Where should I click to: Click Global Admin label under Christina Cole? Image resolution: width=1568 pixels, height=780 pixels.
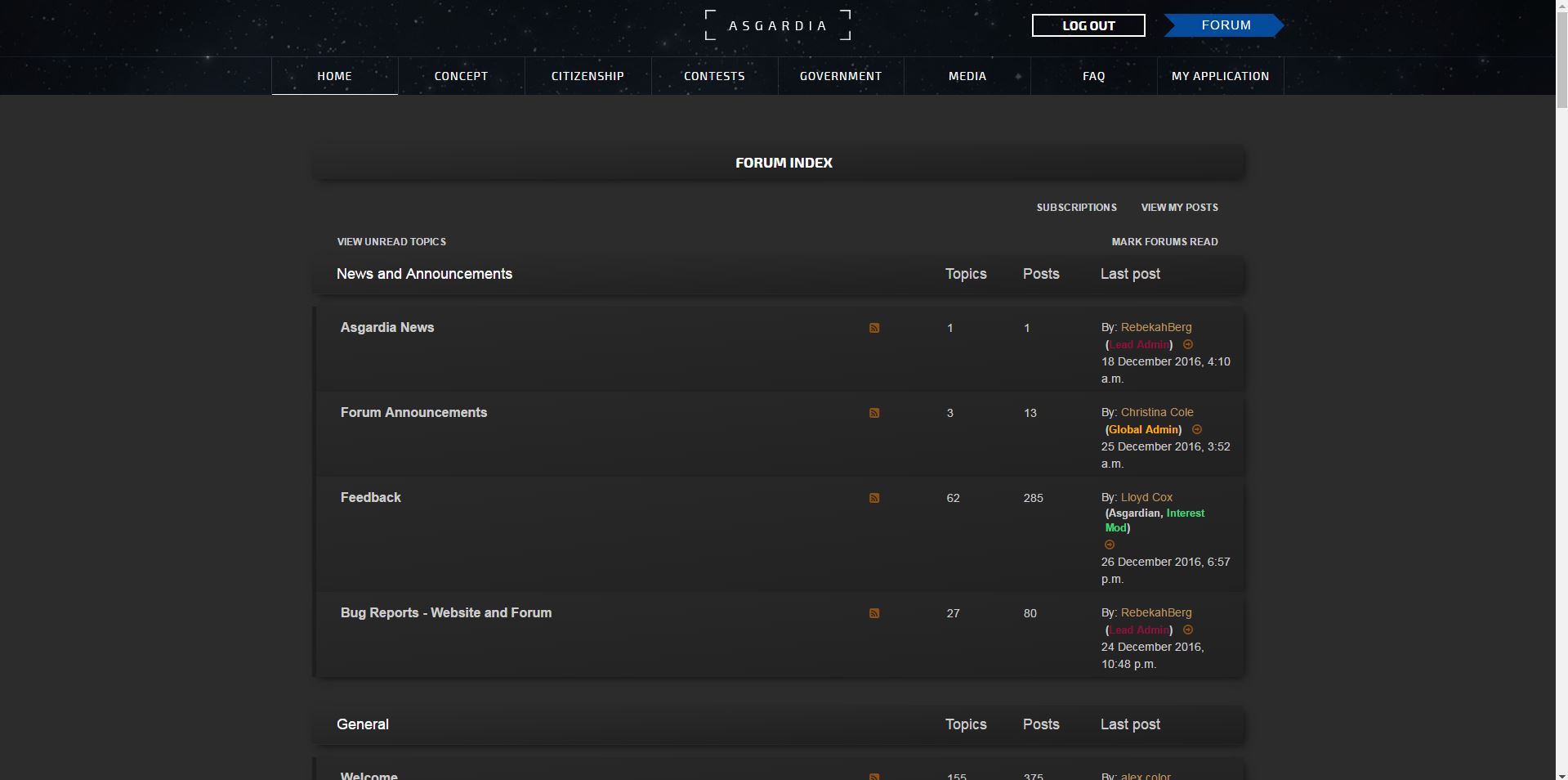[1144, 429]
